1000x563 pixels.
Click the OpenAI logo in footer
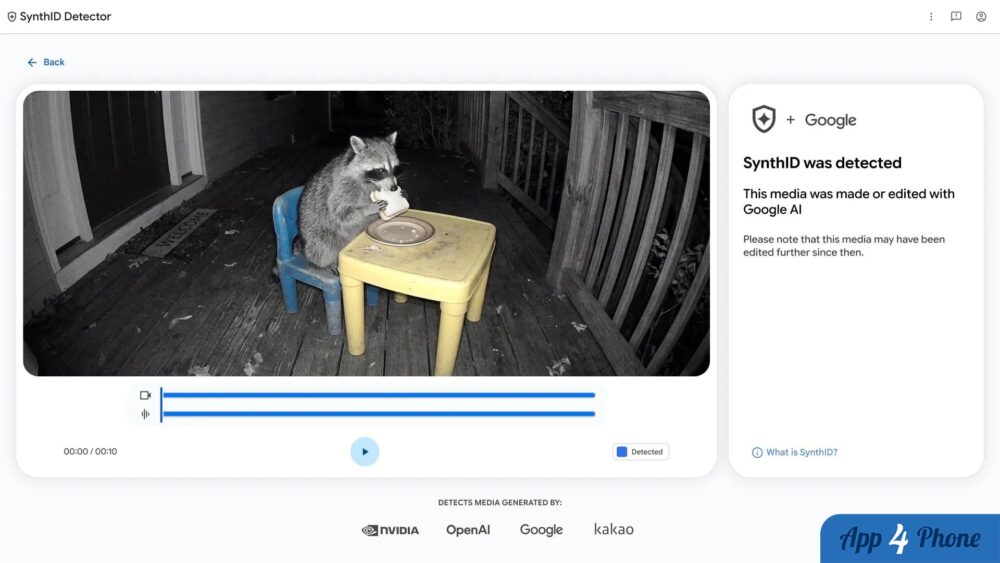[x=468, y=530]
